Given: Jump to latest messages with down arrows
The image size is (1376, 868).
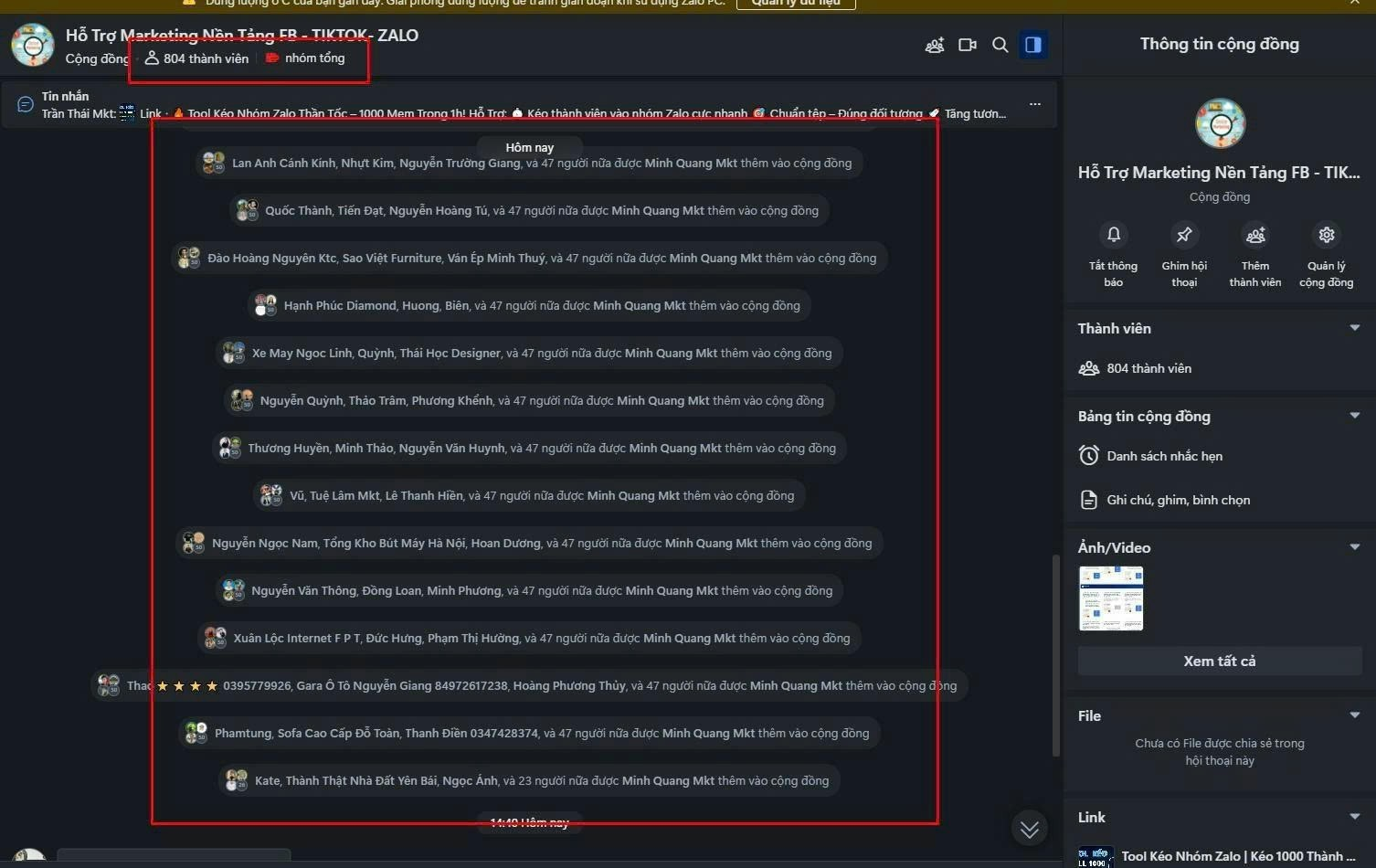Looking at the screenshot, I should 1030,829.
